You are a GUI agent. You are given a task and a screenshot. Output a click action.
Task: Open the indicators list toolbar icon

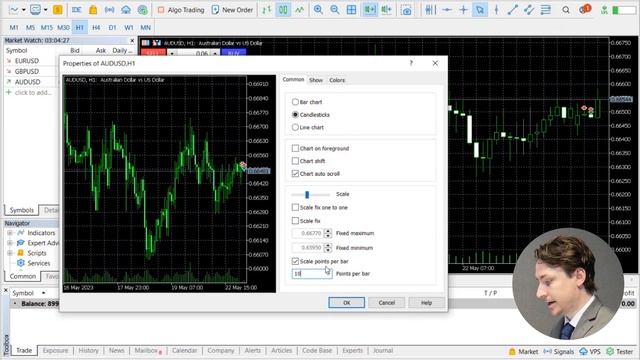tap(430, 9)
